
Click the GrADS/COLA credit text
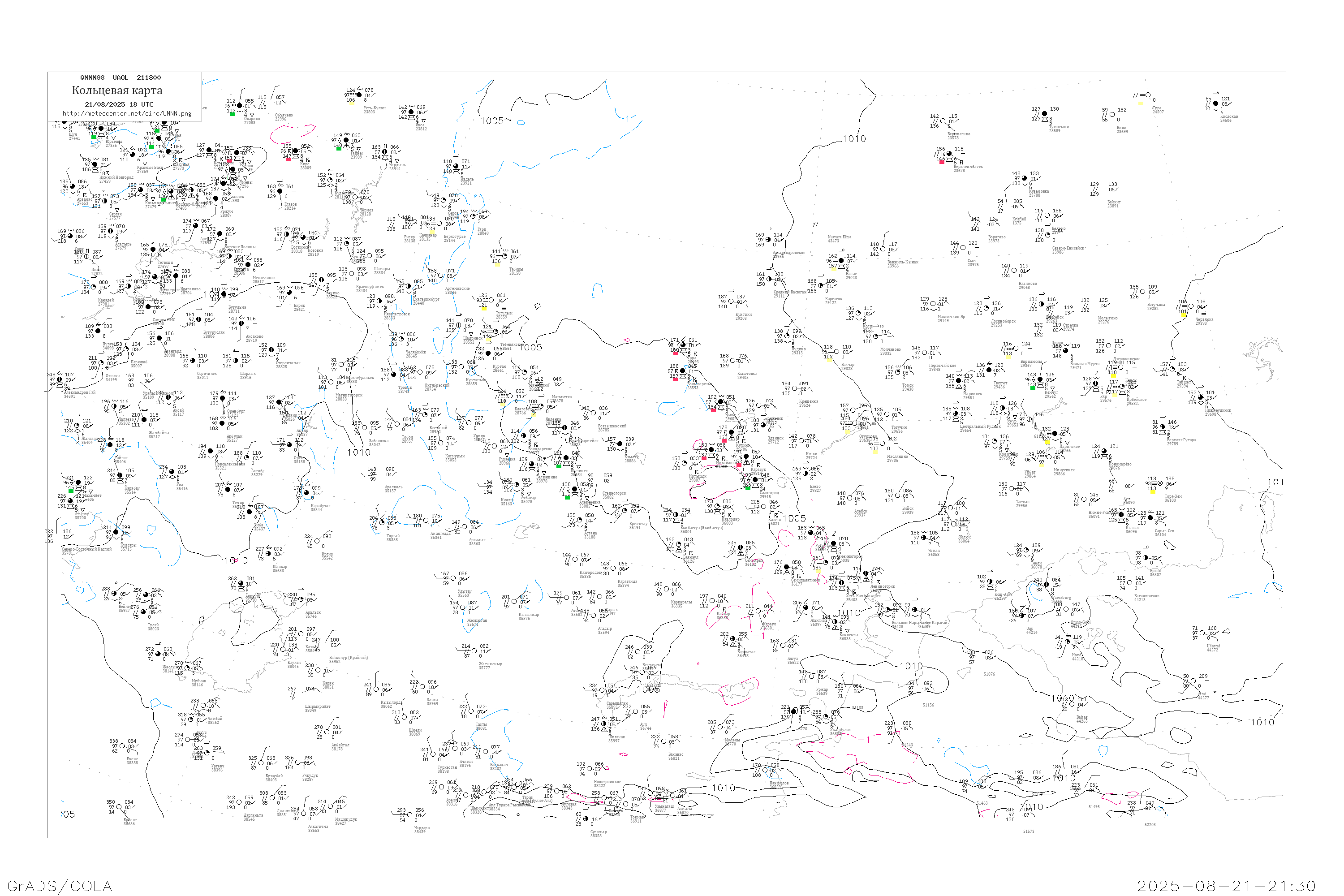tap(60, 886)
